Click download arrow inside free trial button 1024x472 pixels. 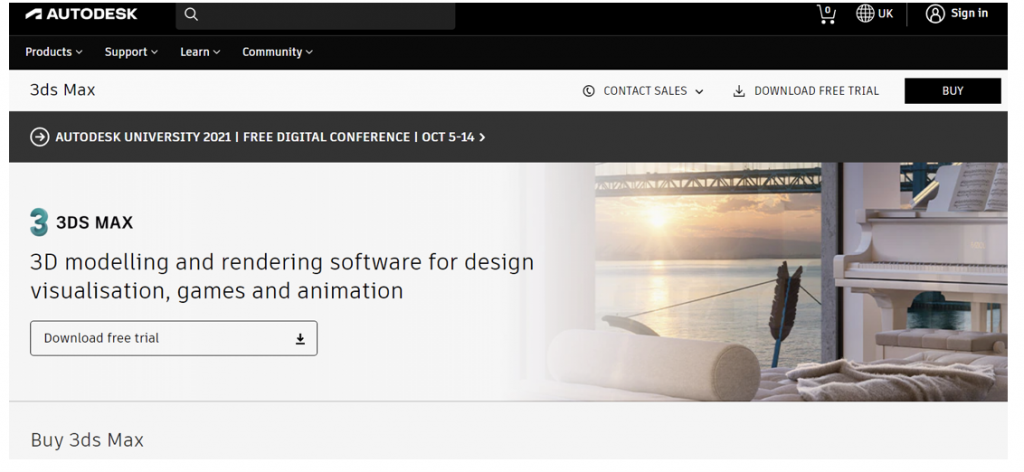click(x=299, y=339)
